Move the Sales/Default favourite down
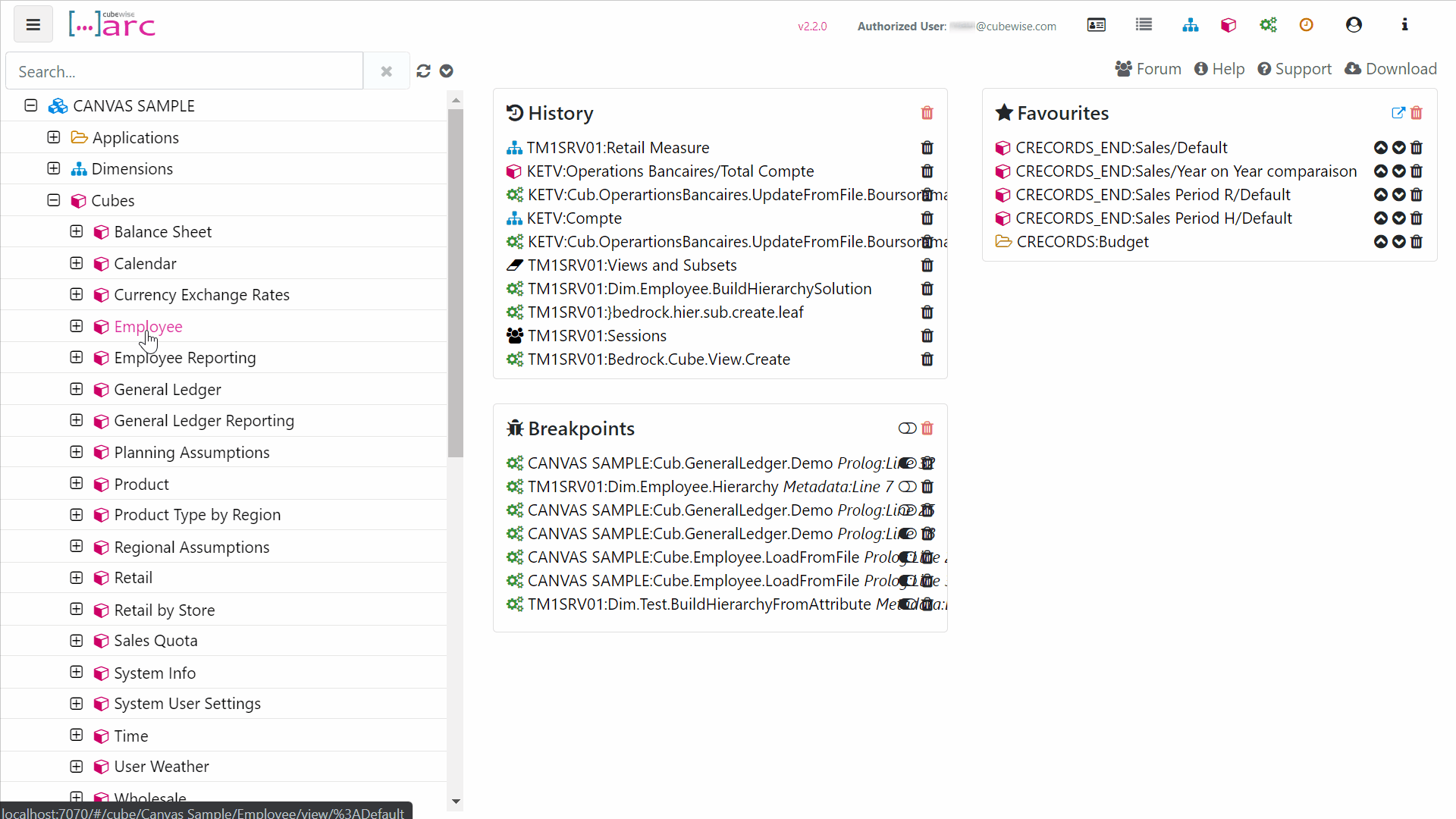Screen dimensions: 1456x819 pyautogui.click(x=1399, y=148)
